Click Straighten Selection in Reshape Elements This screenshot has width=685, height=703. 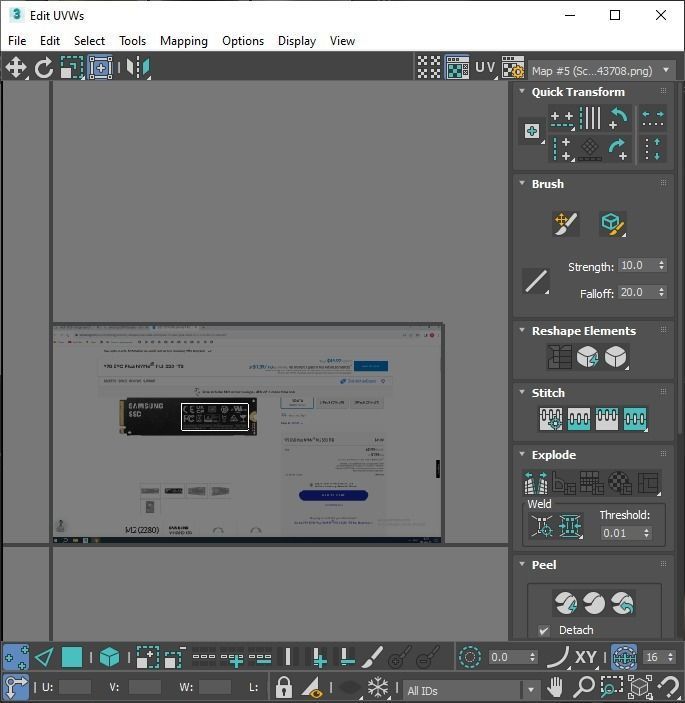tap(559, 357)
